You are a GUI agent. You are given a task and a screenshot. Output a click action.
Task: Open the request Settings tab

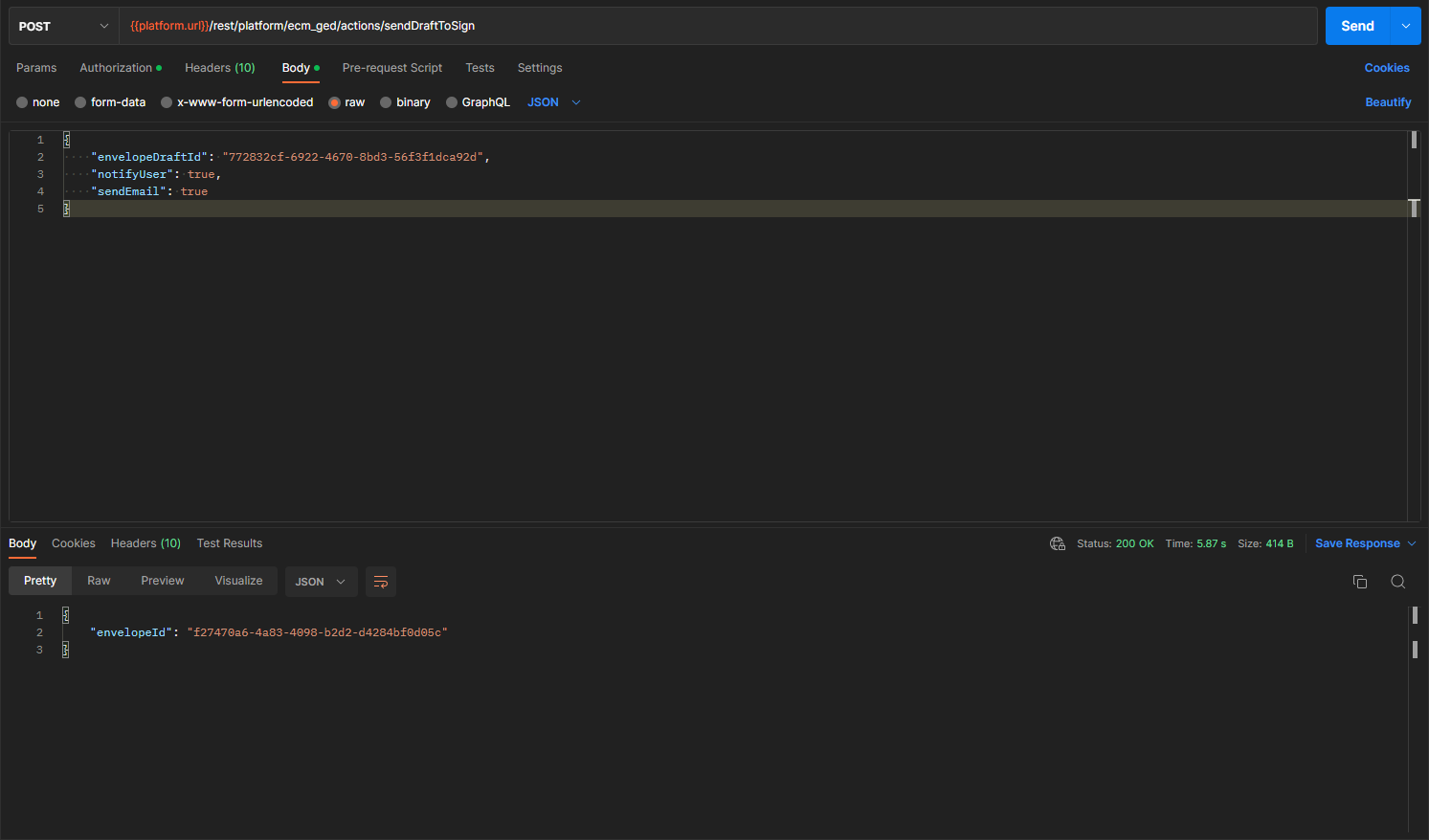coord(540,68)
